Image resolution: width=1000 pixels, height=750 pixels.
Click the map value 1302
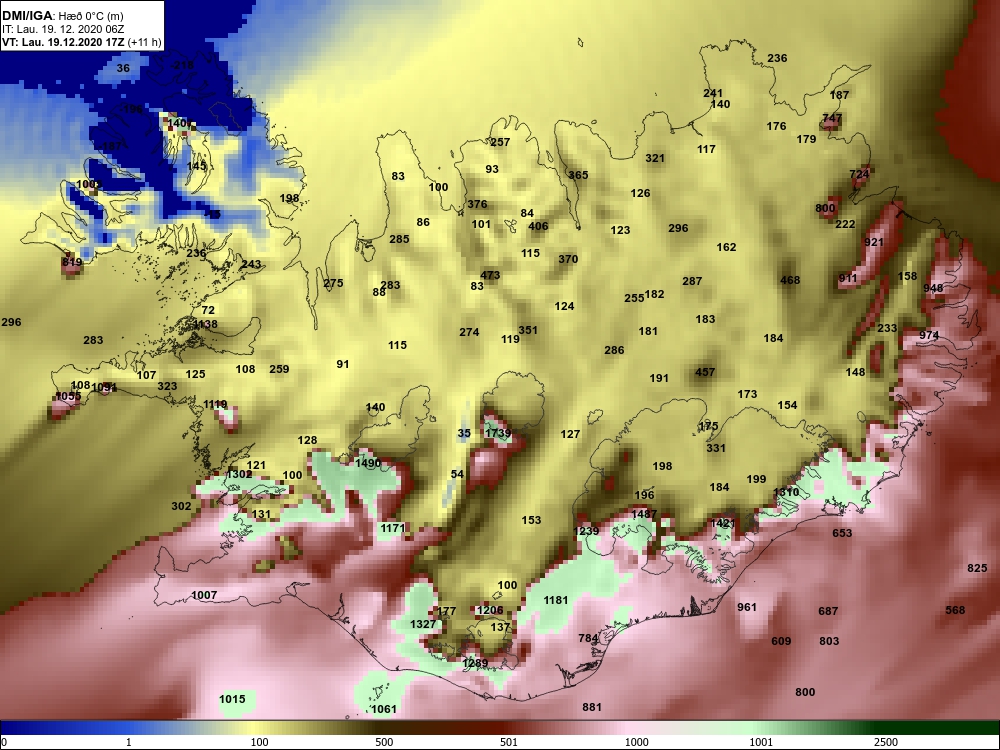click(x=239, y=474)
